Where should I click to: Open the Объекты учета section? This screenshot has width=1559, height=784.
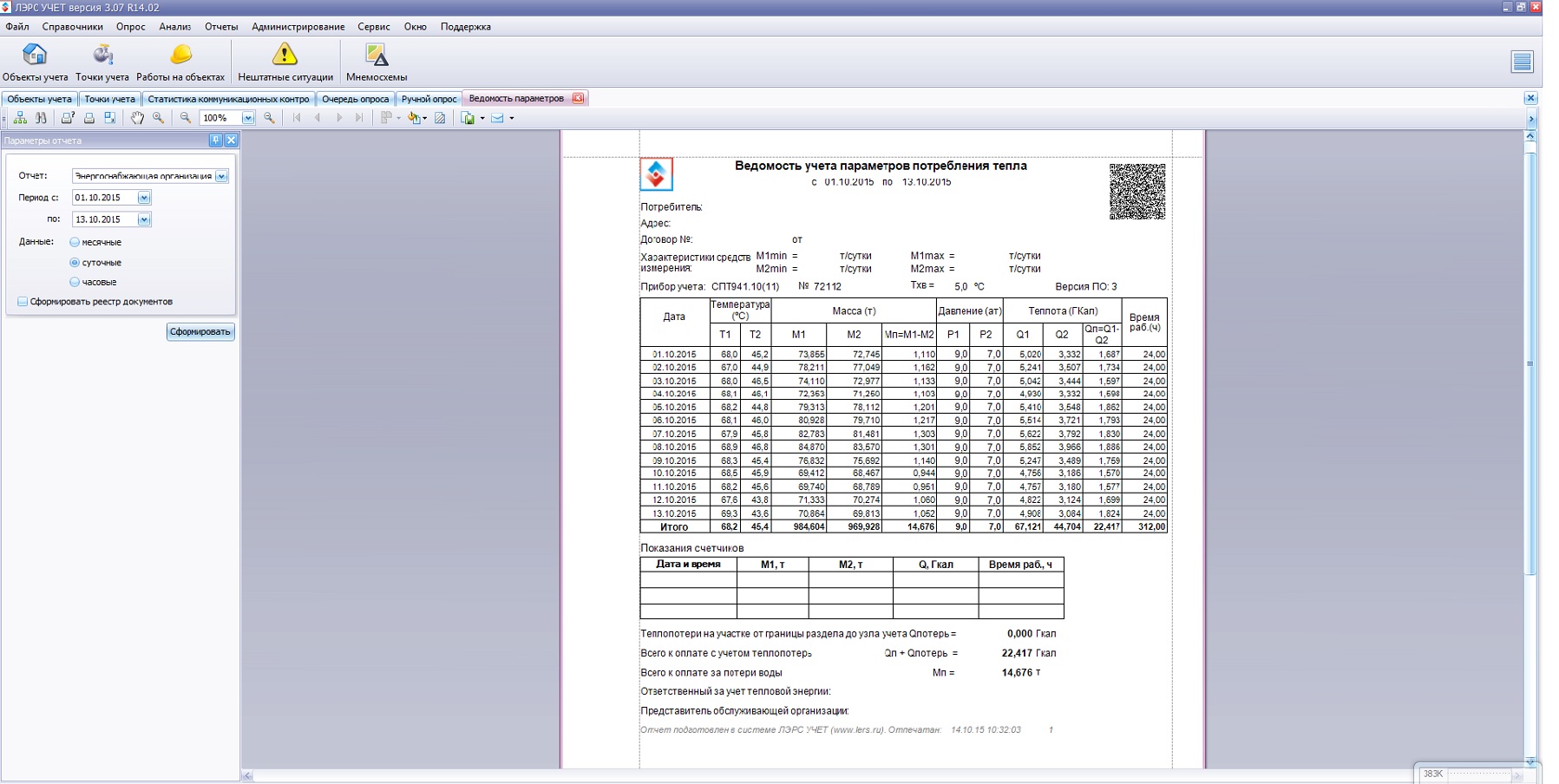(x=35, y=62)
